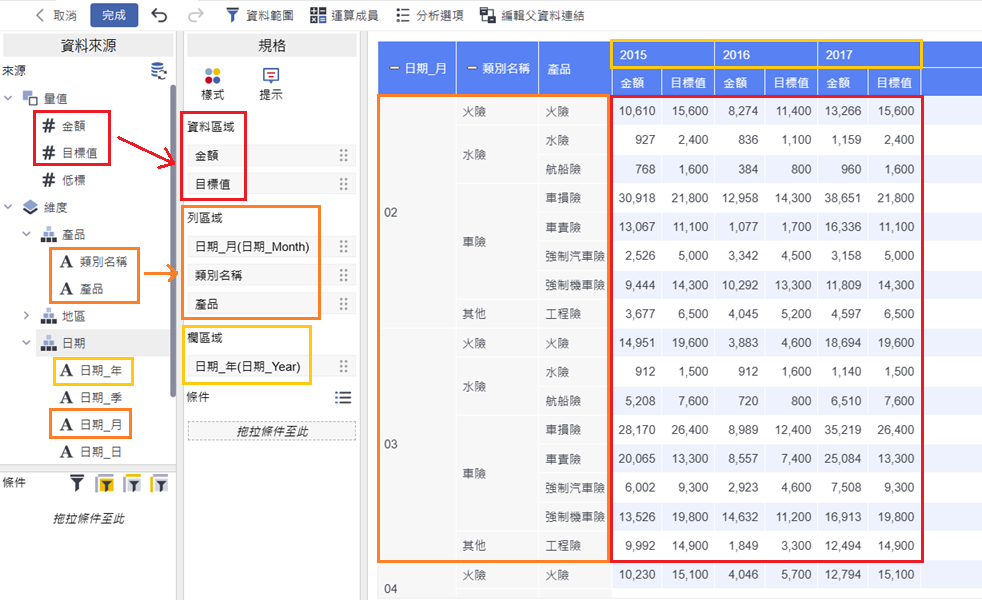982x600 pixels.
Task: Collapse the 量值 measures group
Action: tap(9, 98)
